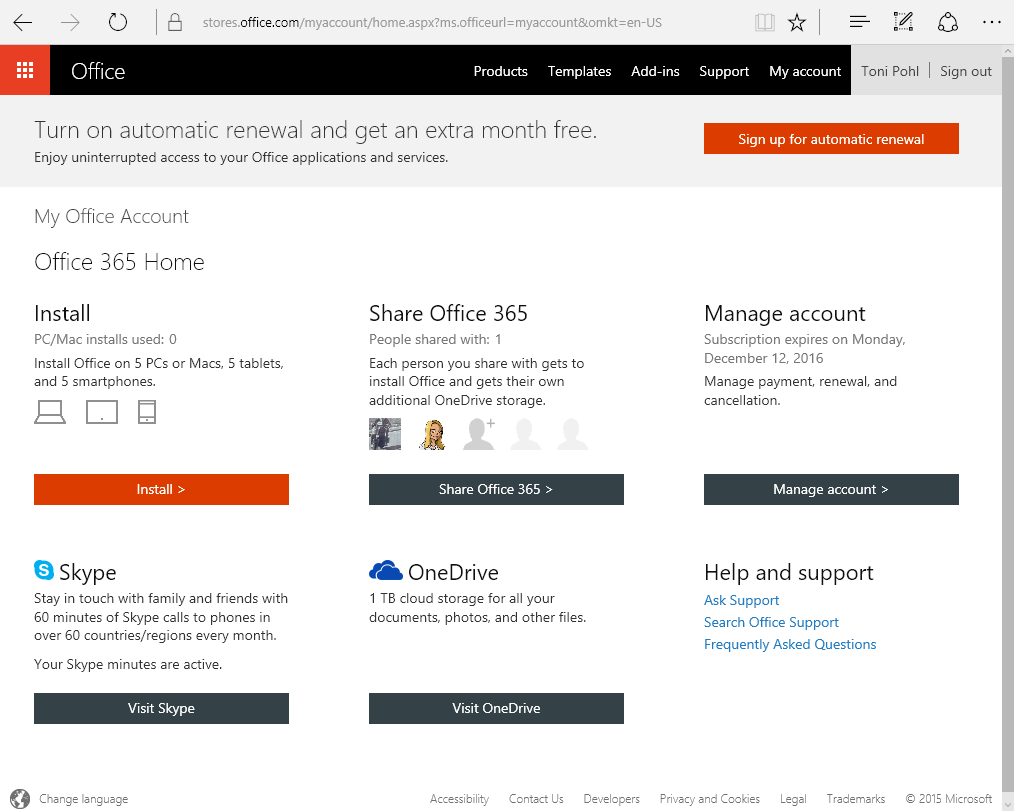This screenshot has width=1014, height=811.
Task: Open the Office app launcher grid
Action: (25, 71)
